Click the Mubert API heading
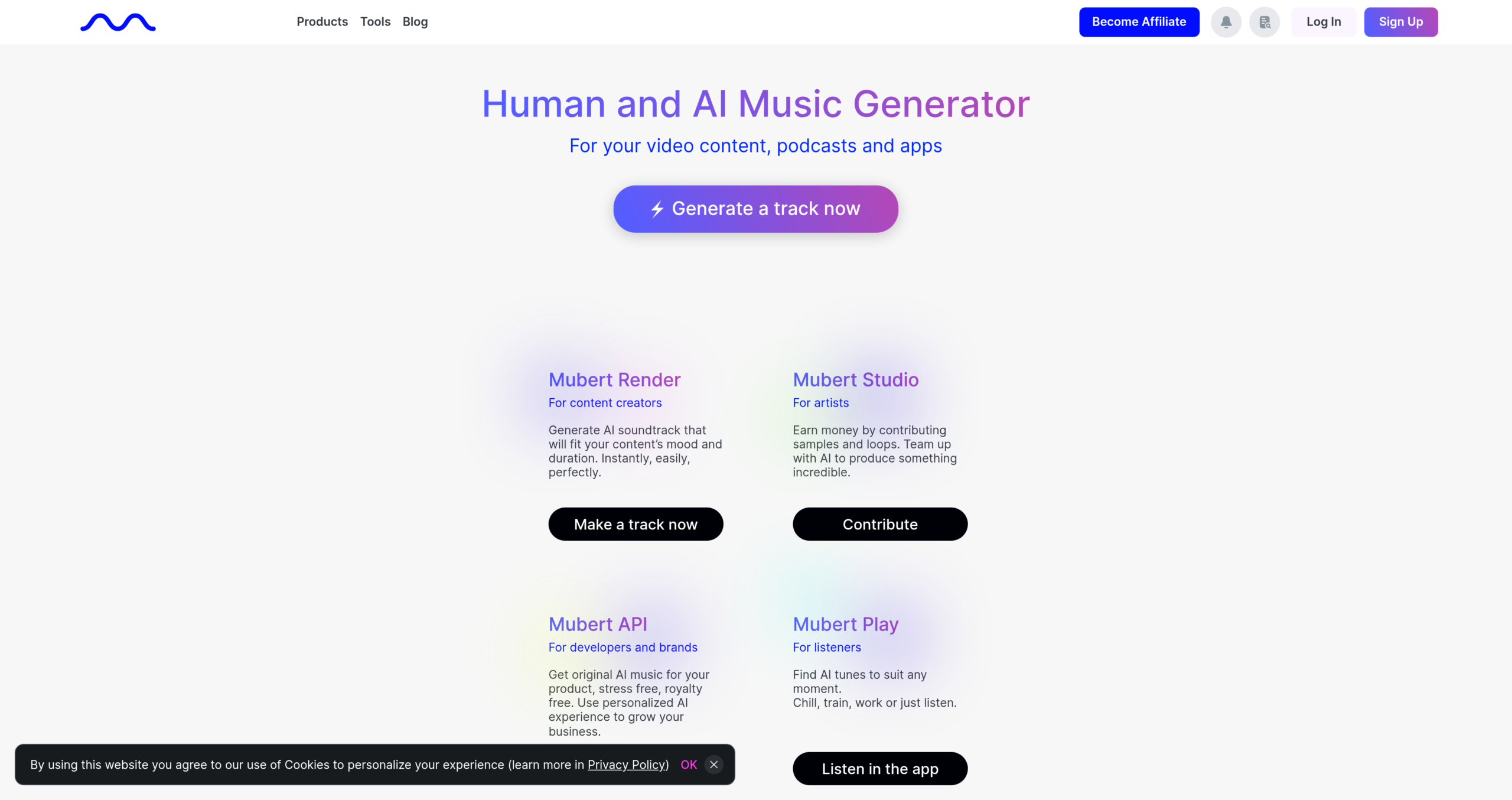 click(x=598, y=625)
